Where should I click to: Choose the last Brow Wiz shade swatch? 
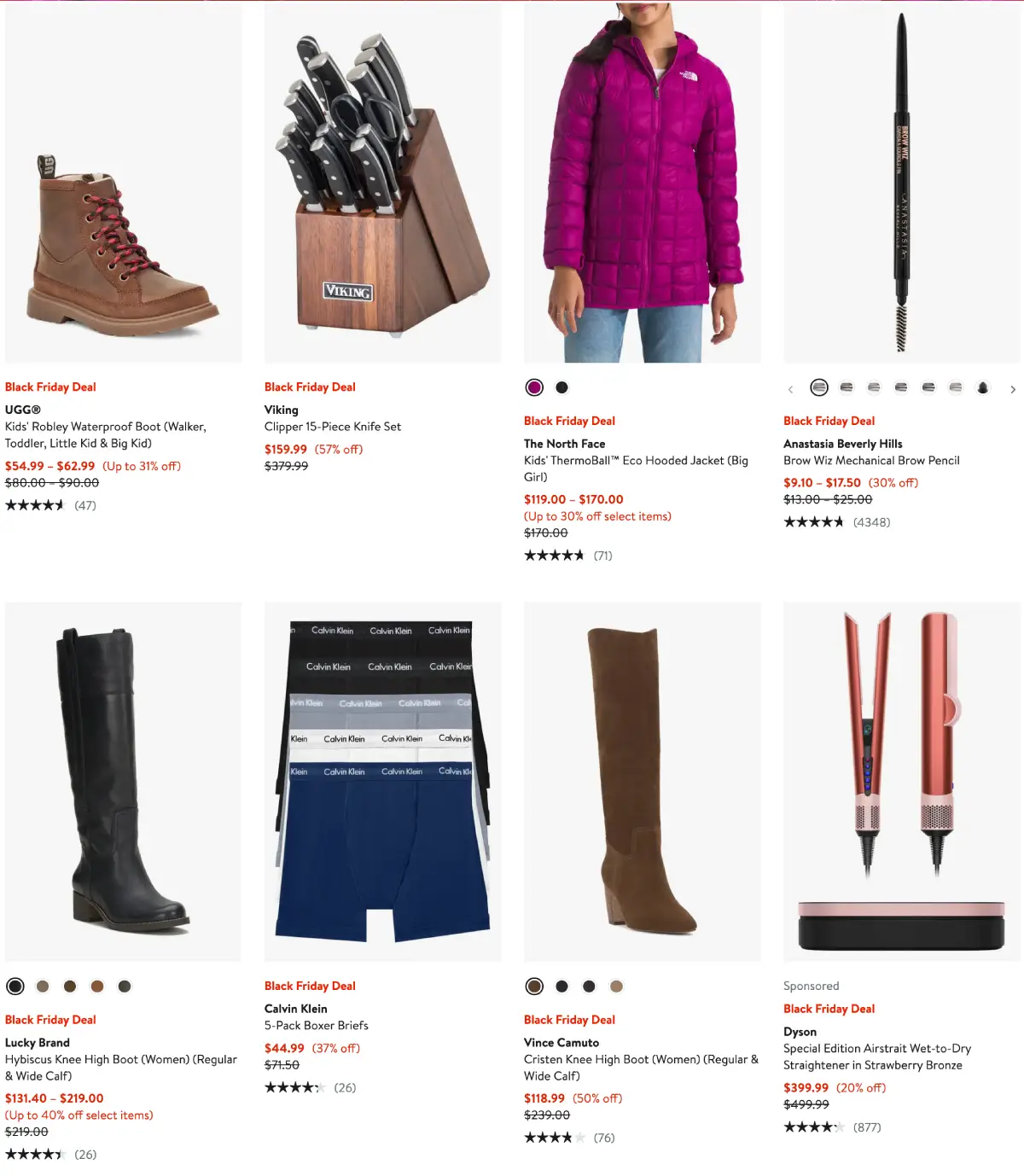(983, 387)
